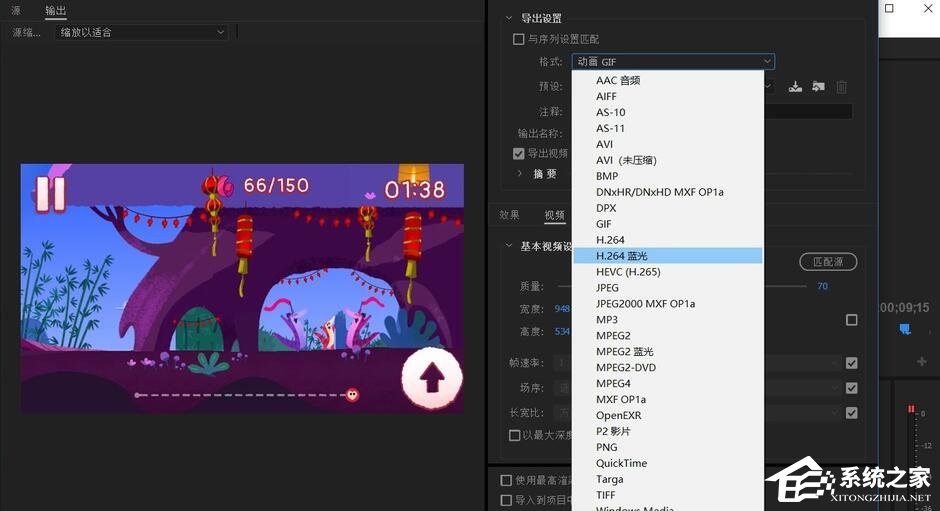Screen dimensions: 940x511
Task: Switch to the 输出 tab
Action: pos(56,10)
